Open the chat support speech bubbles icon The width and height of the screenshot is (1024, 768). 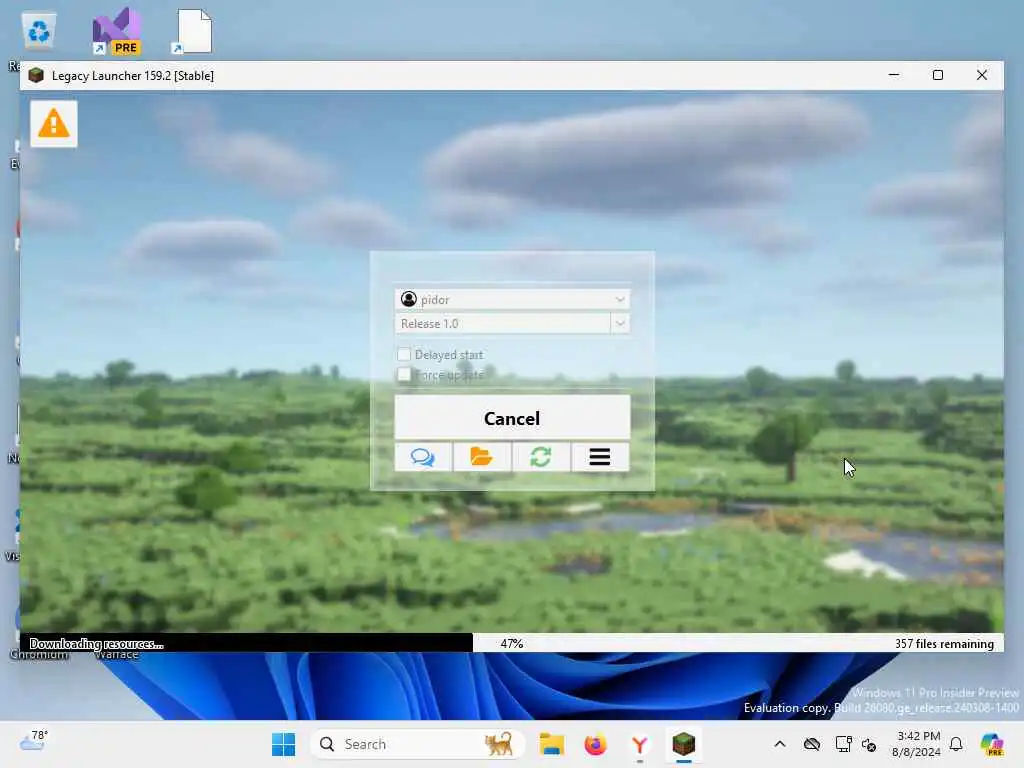pyautogui.click(x=423, y=456)
